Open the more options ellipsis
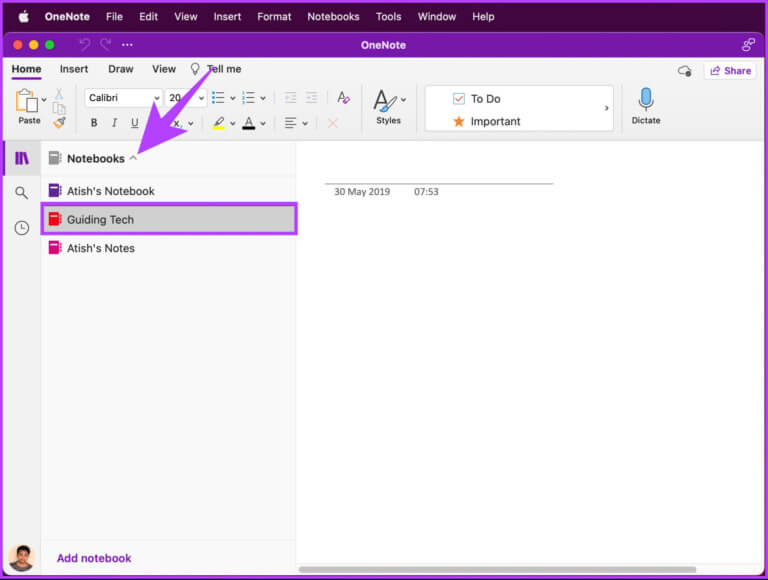The height and width of the screenshot is (580, 768). tap(127, 45)
